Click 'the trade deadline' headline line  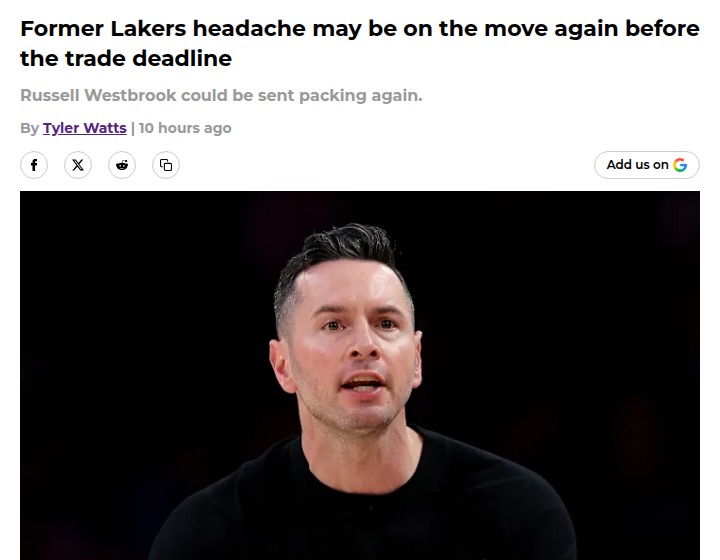(x=126, y=58)
